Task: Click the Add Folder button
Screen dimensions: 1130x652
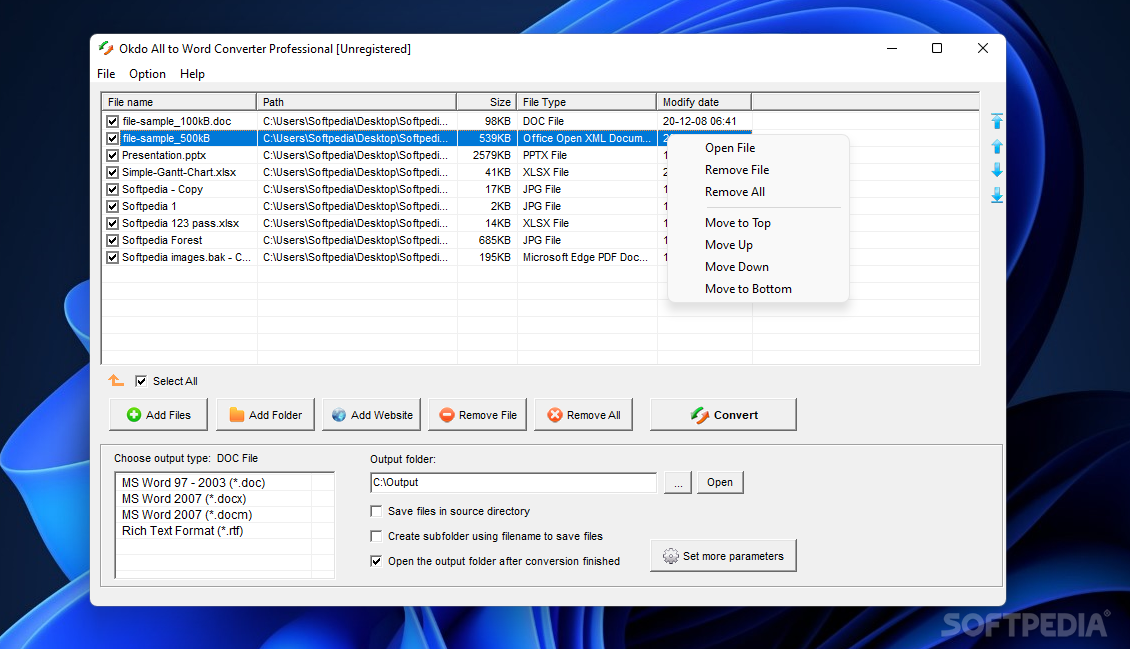Action: (265, 415)
